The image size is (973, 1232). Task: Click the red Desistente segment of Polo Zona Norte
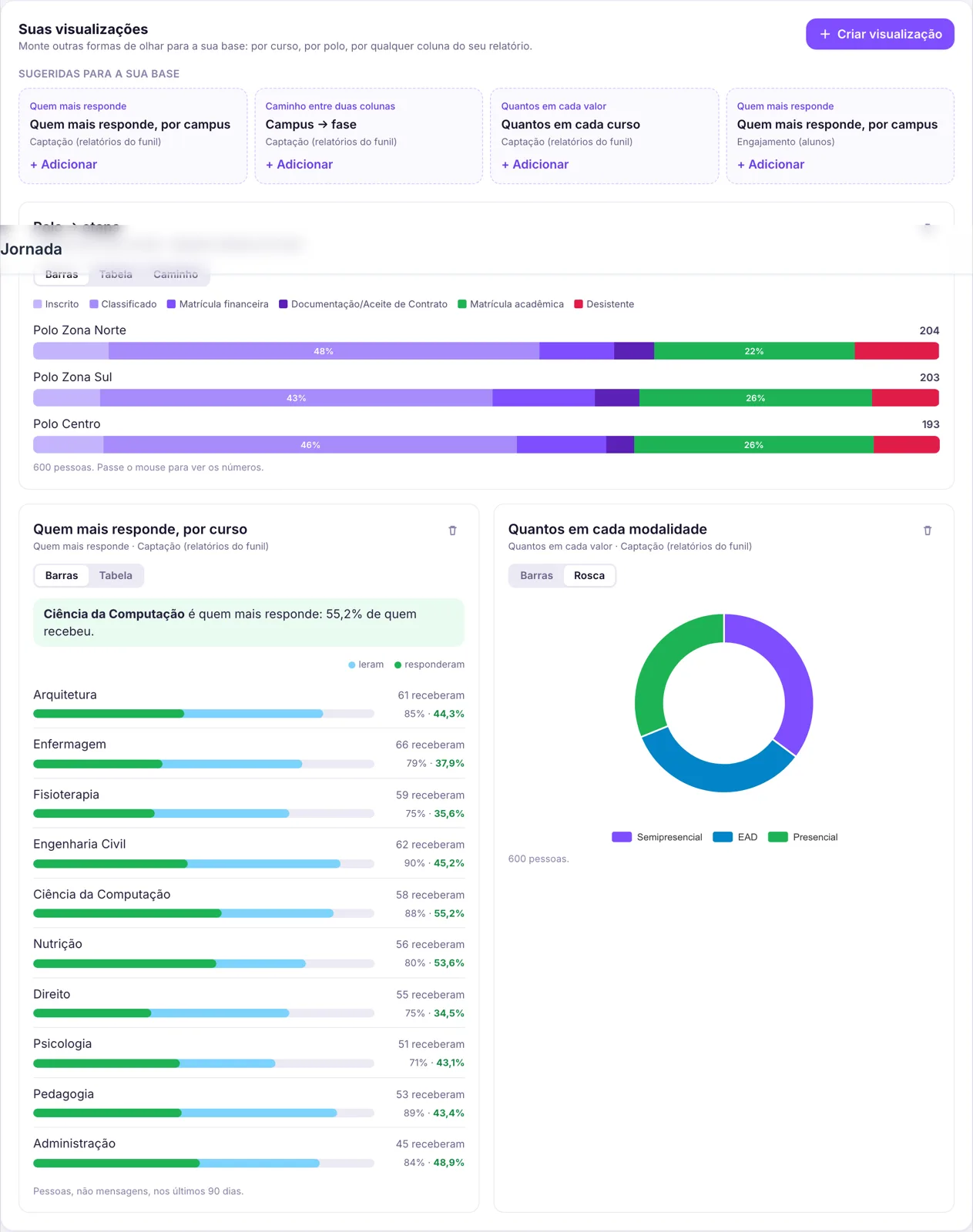coord(897,351)
